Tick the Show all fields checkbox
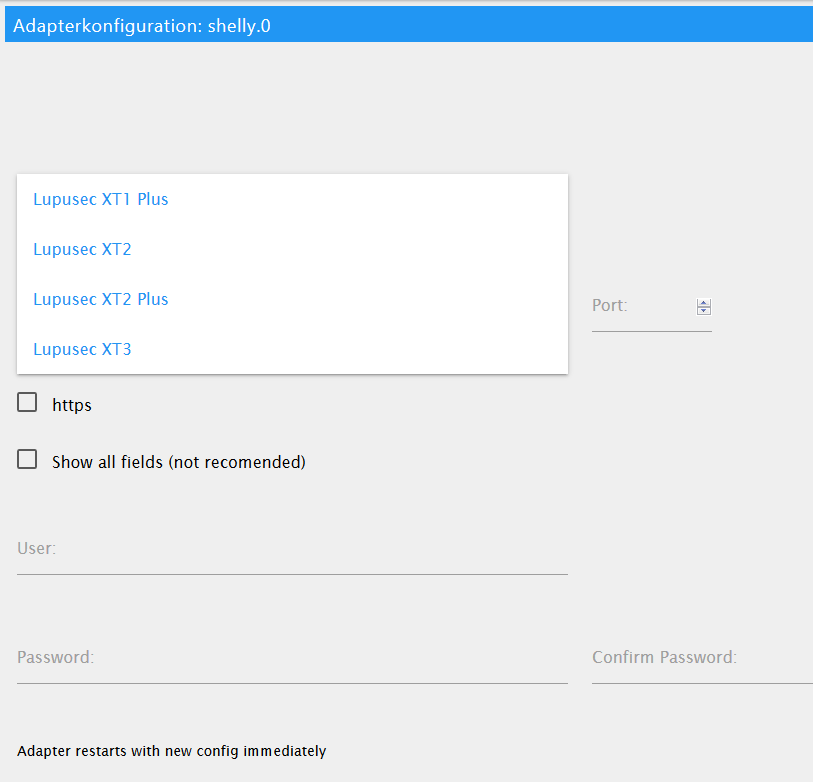 point(28,460)
